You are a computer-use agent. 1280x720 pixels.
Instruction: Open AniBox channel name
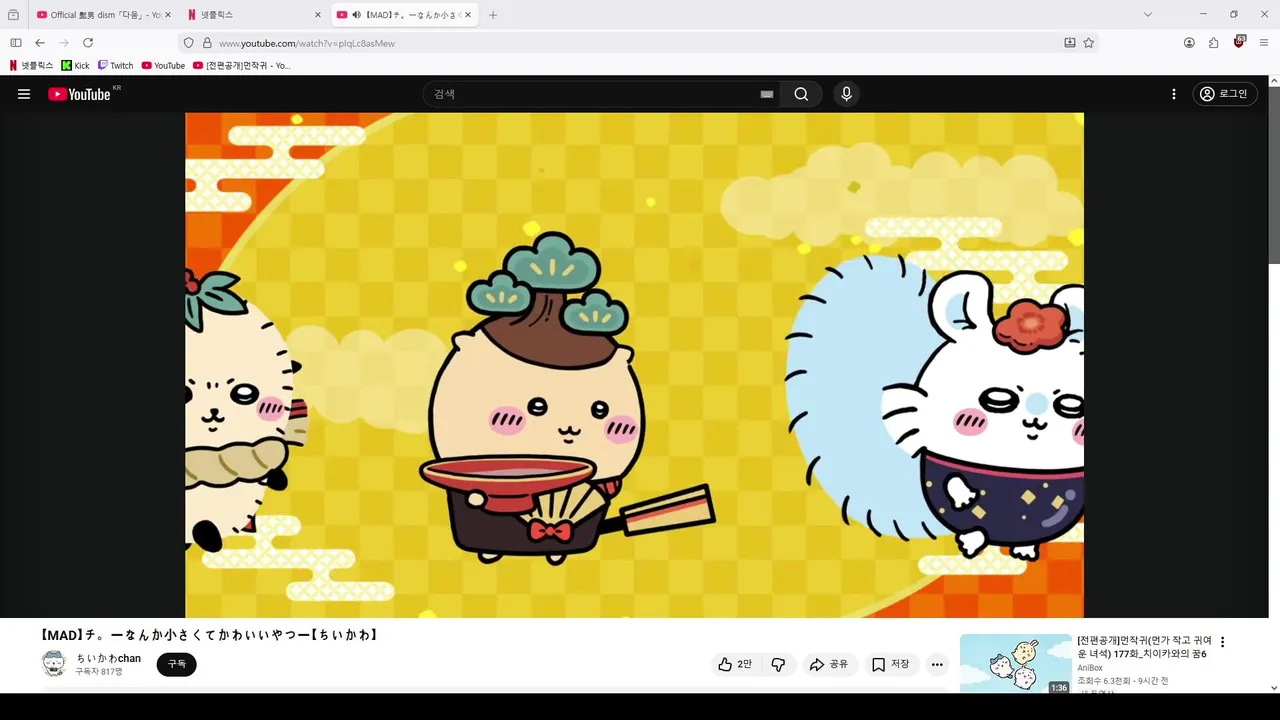coord(1090,668)
